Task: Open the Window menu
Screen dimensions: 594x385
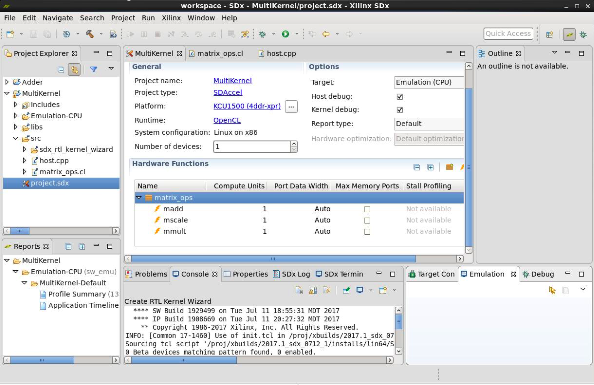Action: tap(201, 18)
